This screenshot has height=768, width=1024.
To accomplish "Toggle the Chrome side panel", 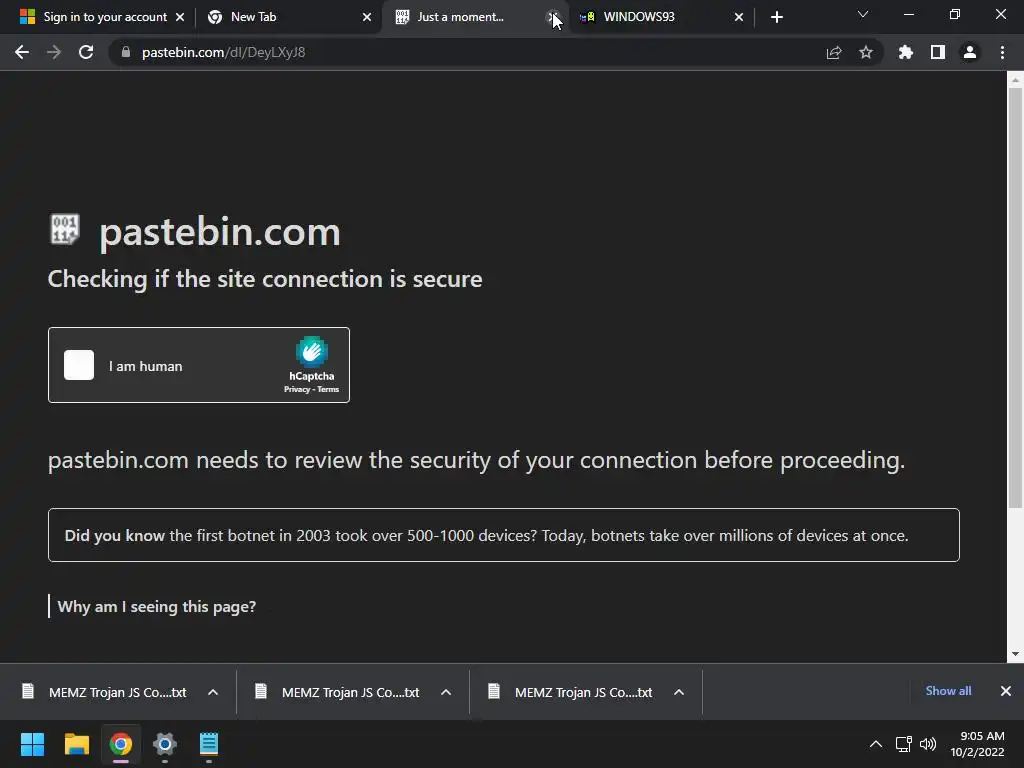I will click(x=938, y=52).
